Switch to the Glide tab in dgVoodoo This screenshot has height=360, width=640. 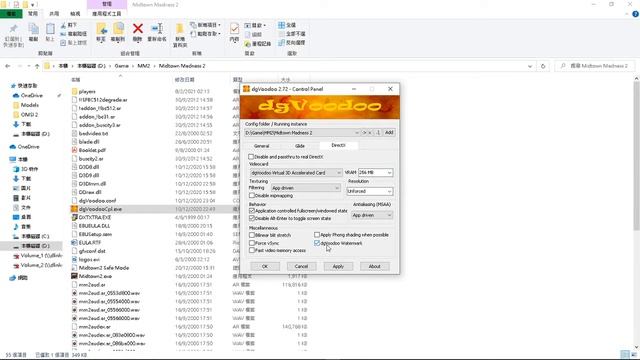coord(300,146)
